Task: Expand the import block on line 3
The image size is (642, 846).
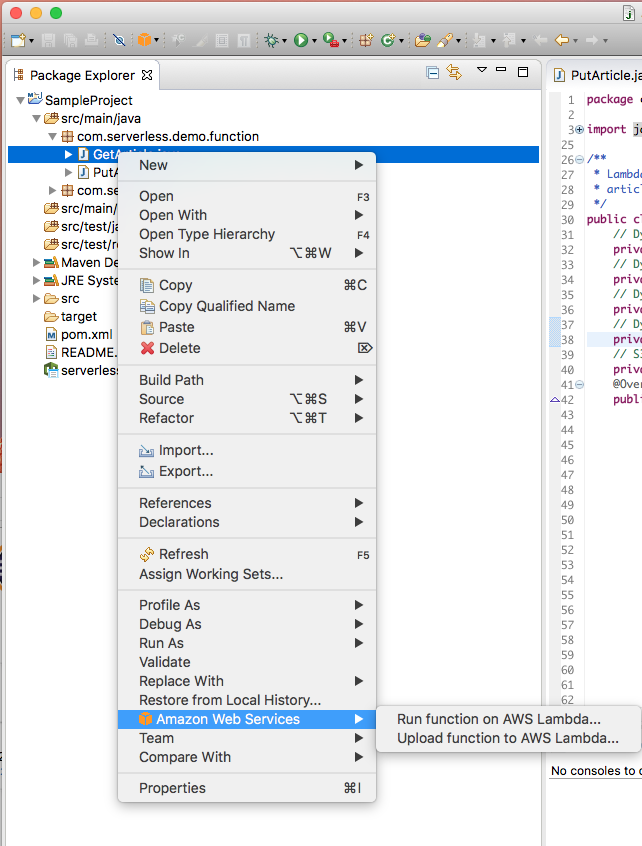Action: click(579, 129)
